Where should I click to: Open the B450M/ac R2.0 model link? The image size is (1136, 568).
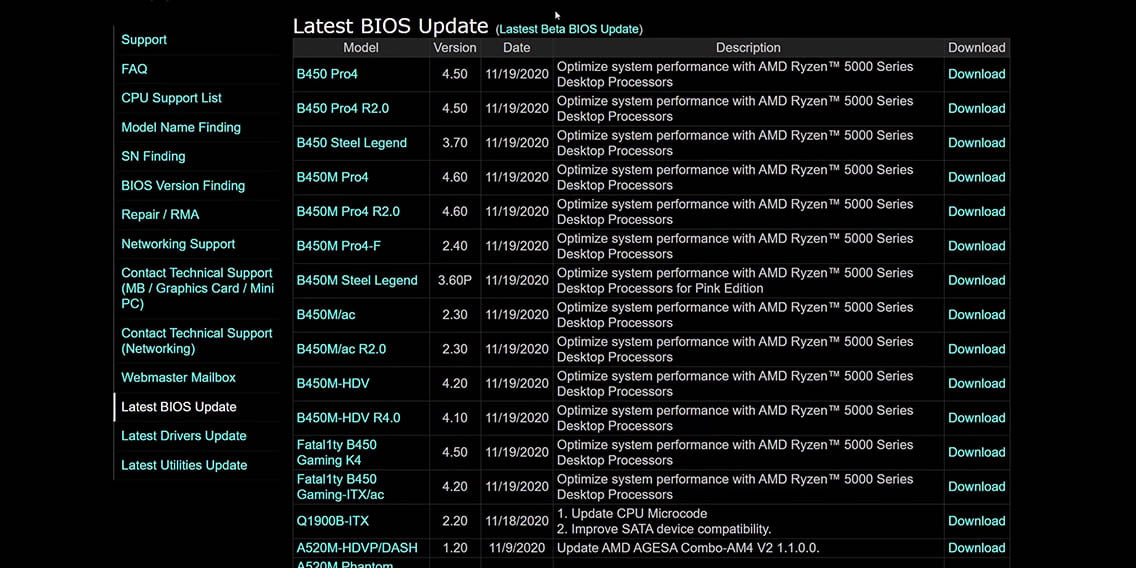(x=341, y=349)
